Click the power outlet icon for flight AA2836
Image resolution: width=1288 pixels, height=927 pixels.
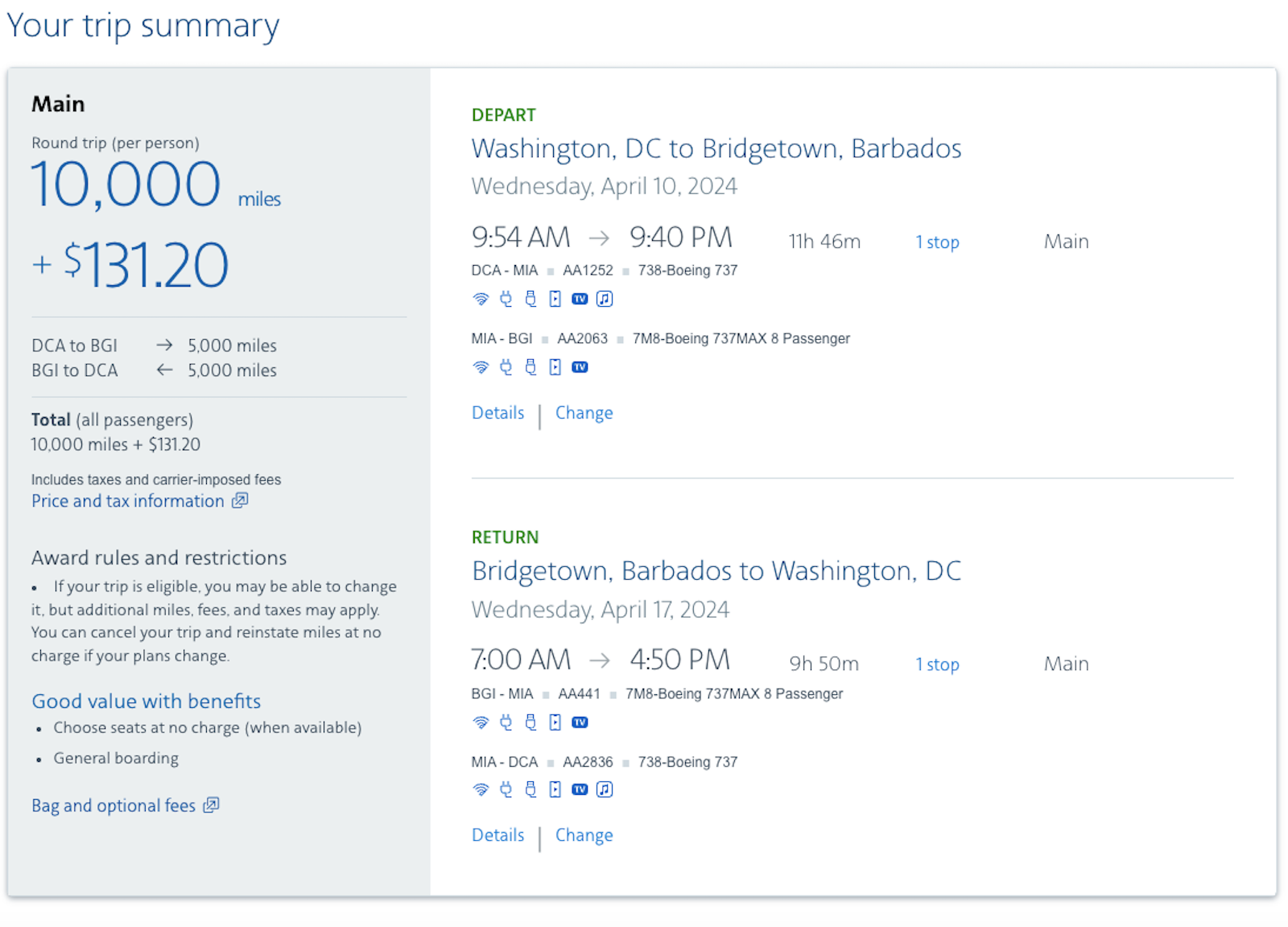point(506,789)
